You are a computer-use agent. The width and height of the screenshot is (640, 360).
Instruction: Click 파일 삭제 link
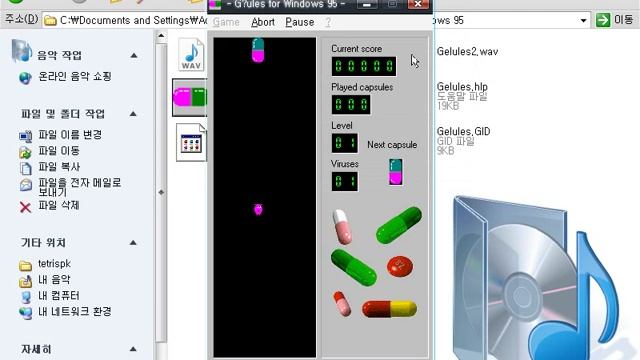(59, 205)
